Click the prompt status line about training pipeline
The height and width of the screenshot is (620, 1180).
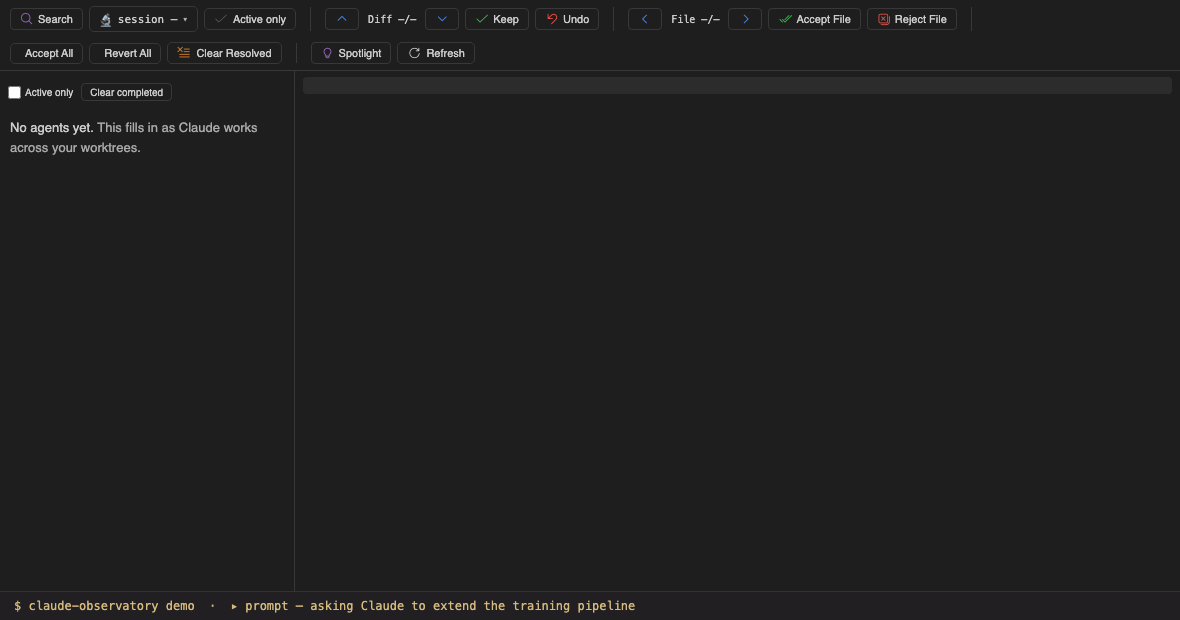tap(433, 606)
